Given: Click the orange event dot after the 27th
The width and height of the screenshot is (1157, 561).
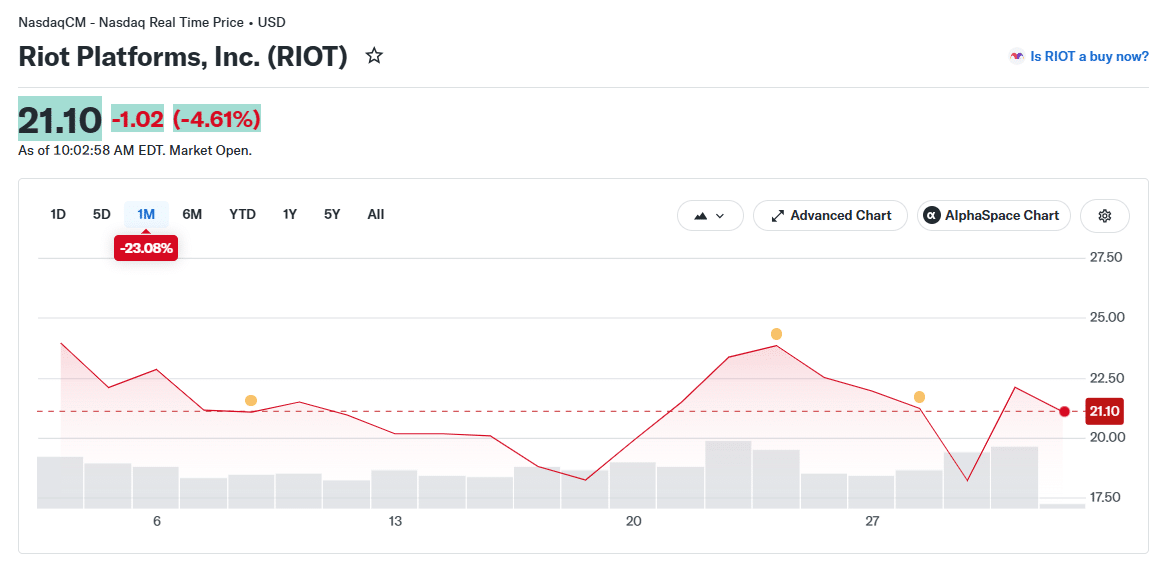Looking at the screenshot, I should click(x=919, y=397).
